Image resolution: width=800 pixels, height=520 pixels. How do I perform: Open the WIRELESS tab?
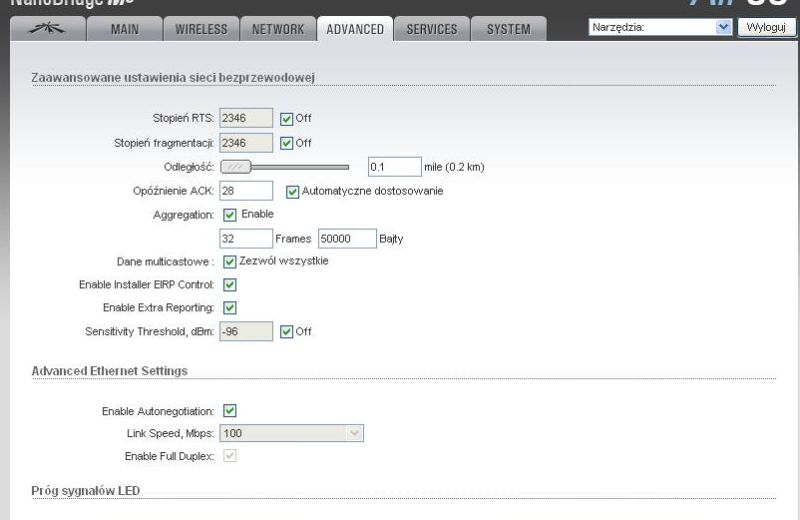tap(202, 29)
